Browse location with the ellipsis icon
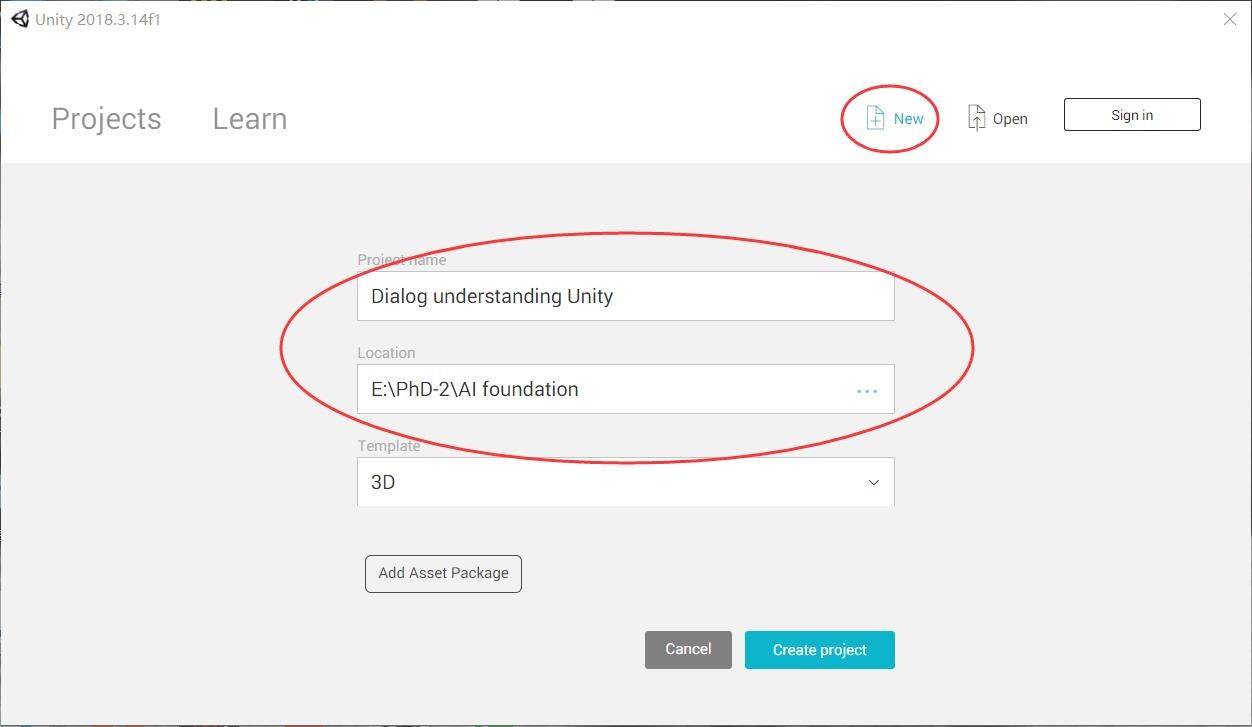 tap(867, 390)
